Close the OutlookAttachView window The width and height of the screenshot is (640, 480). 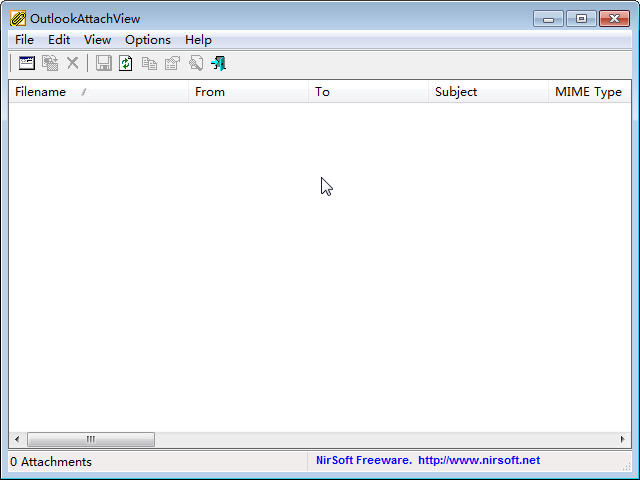[614, 19]
